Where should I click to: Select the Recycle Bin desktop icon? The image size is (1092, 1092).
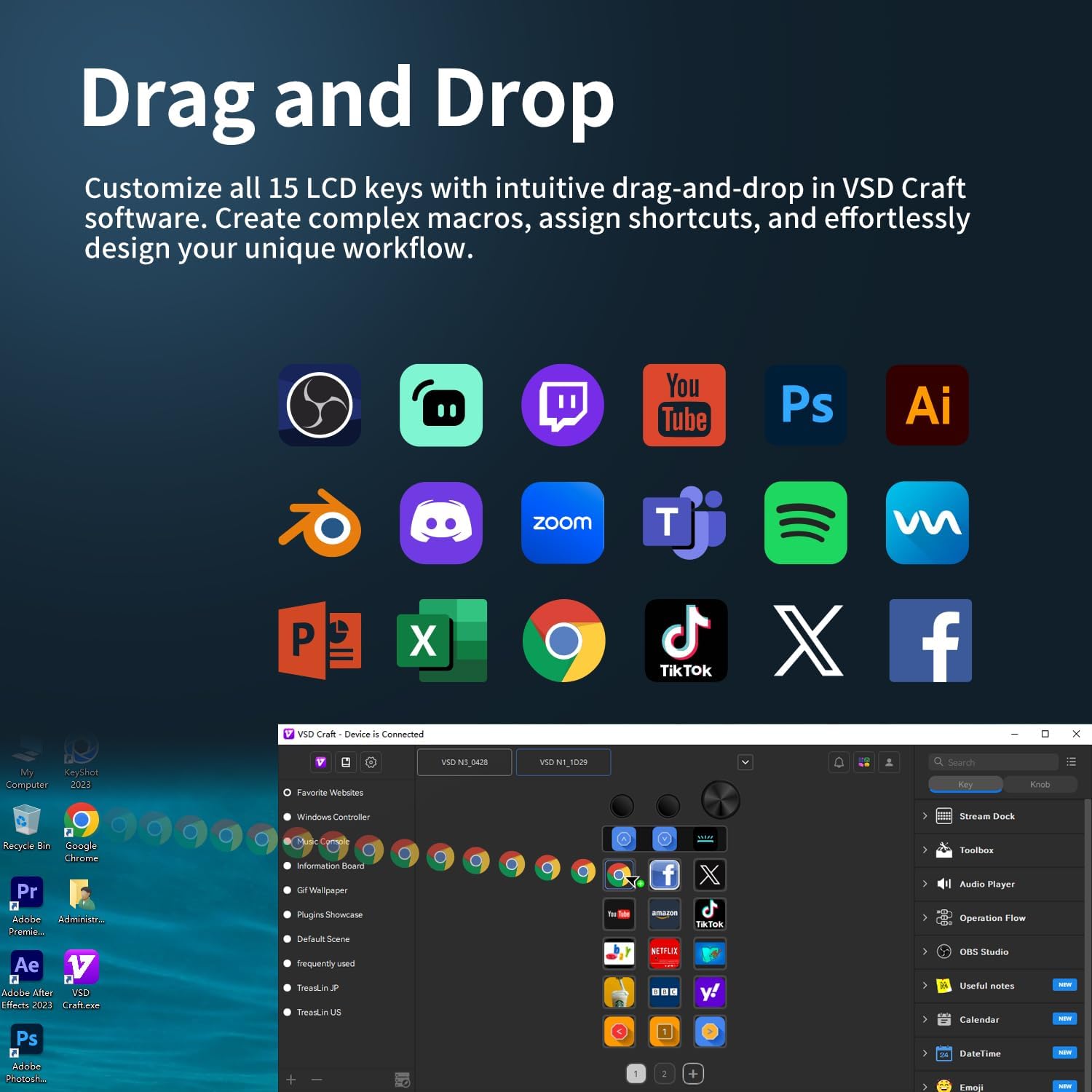(26, 827)
